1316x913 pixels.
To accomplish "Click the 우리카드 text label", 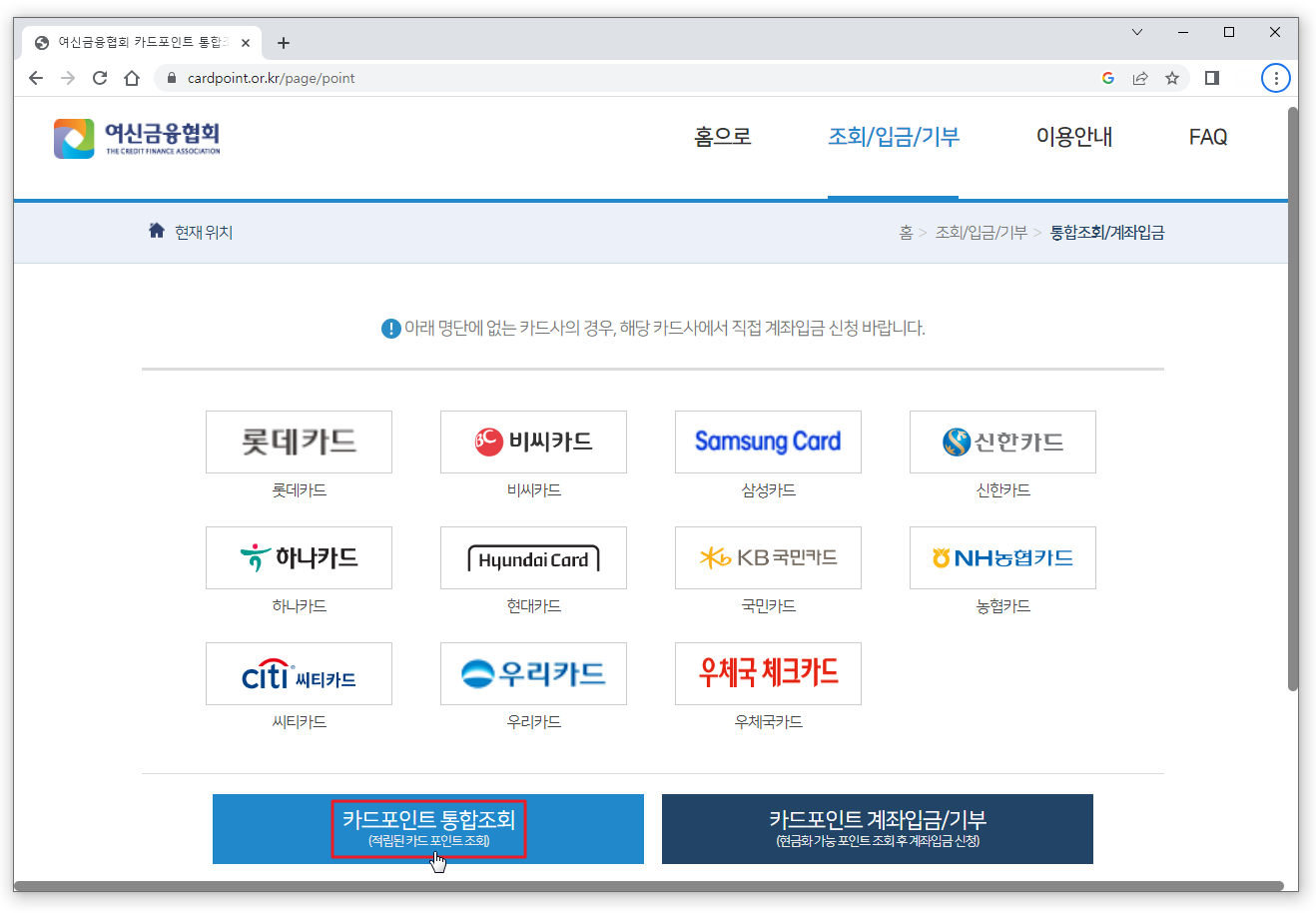I will [x=533, y=722].
